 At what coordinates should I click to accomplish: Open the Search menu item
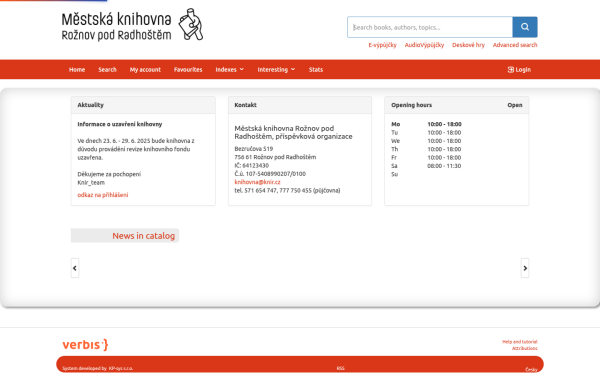click(107, 70)
